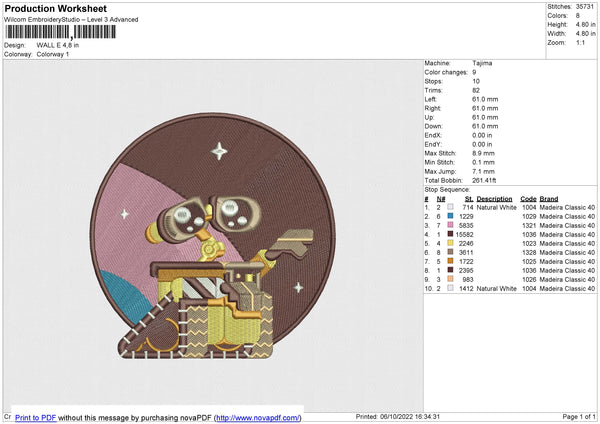The image size is (600, 424).
Task: Click code 1029 in stop row 2
Action: 529,216
